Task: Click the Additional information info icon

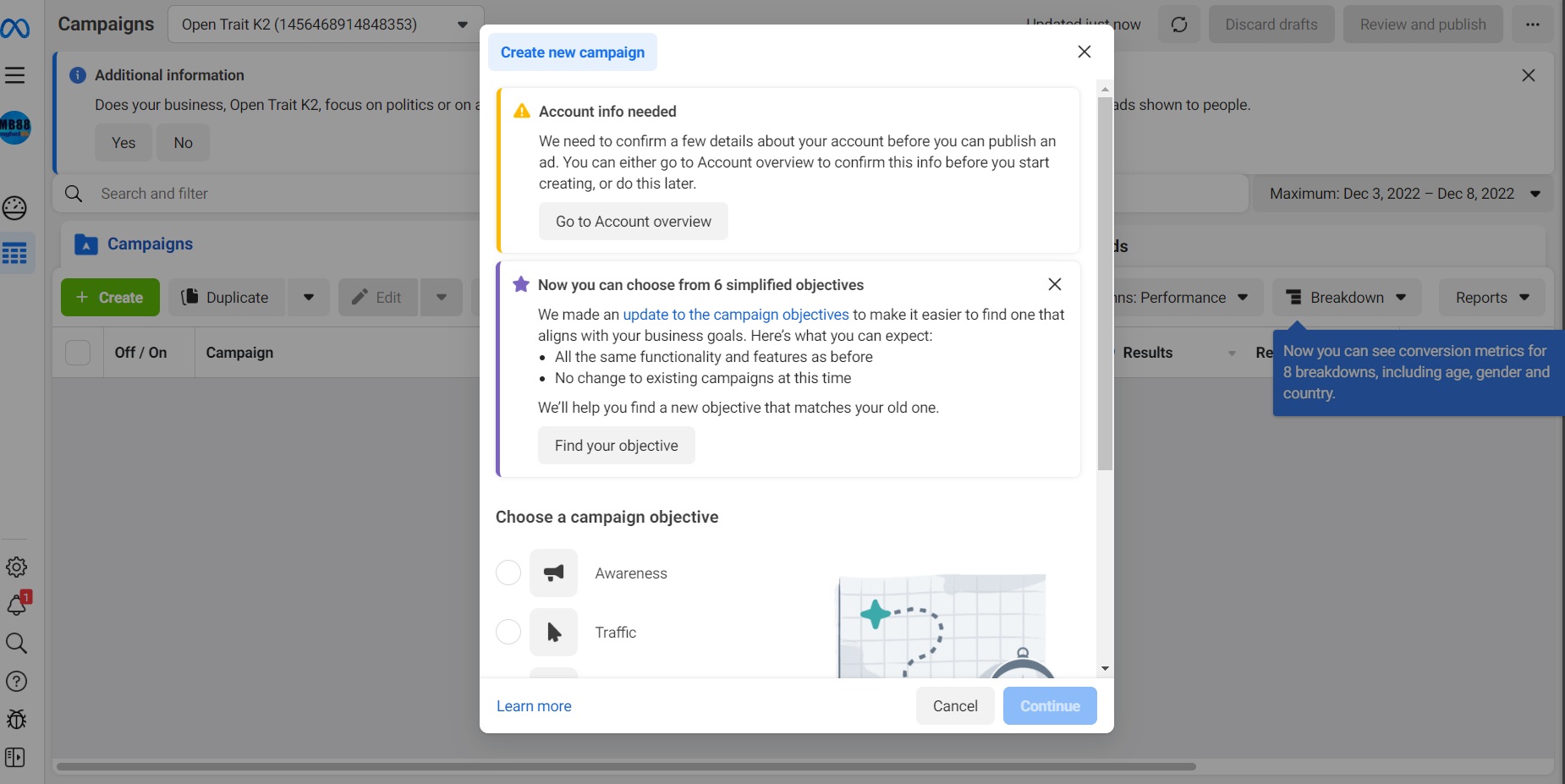Action: [x=78, y=75]
